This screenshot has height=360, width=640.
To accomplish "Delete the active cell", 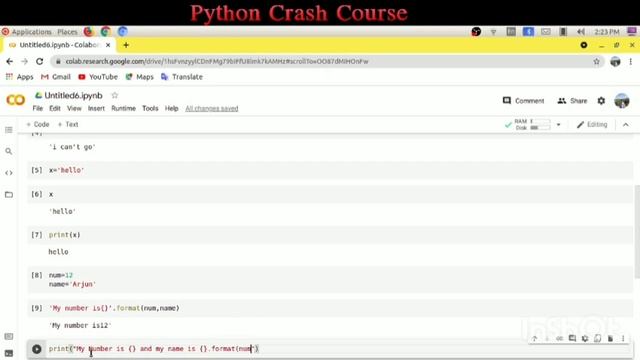I will coord(610,338).
